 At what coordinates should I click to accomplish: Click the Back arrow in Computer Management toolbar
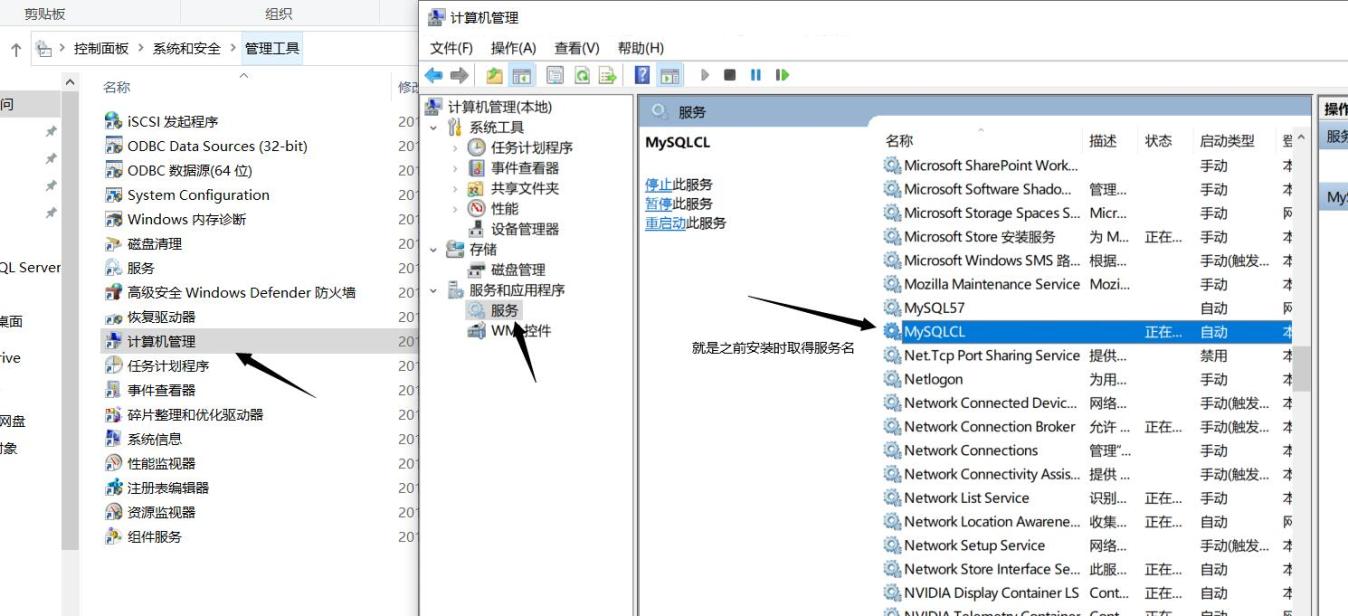pos(433,75)
